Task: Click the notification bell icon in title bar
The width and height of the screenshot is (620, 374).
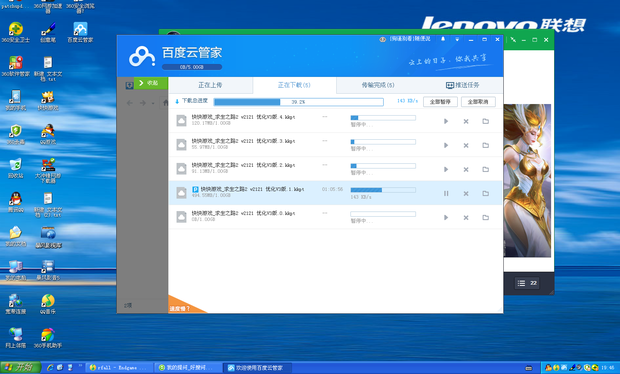Action: 443,39
